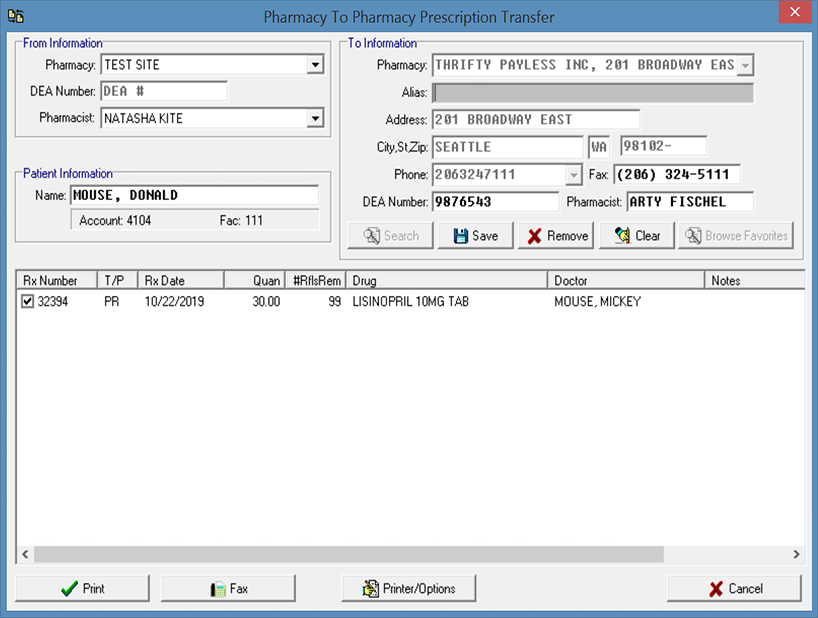Click the From DEA Number input field
The image size is (818, 618).
click(164, 92)
